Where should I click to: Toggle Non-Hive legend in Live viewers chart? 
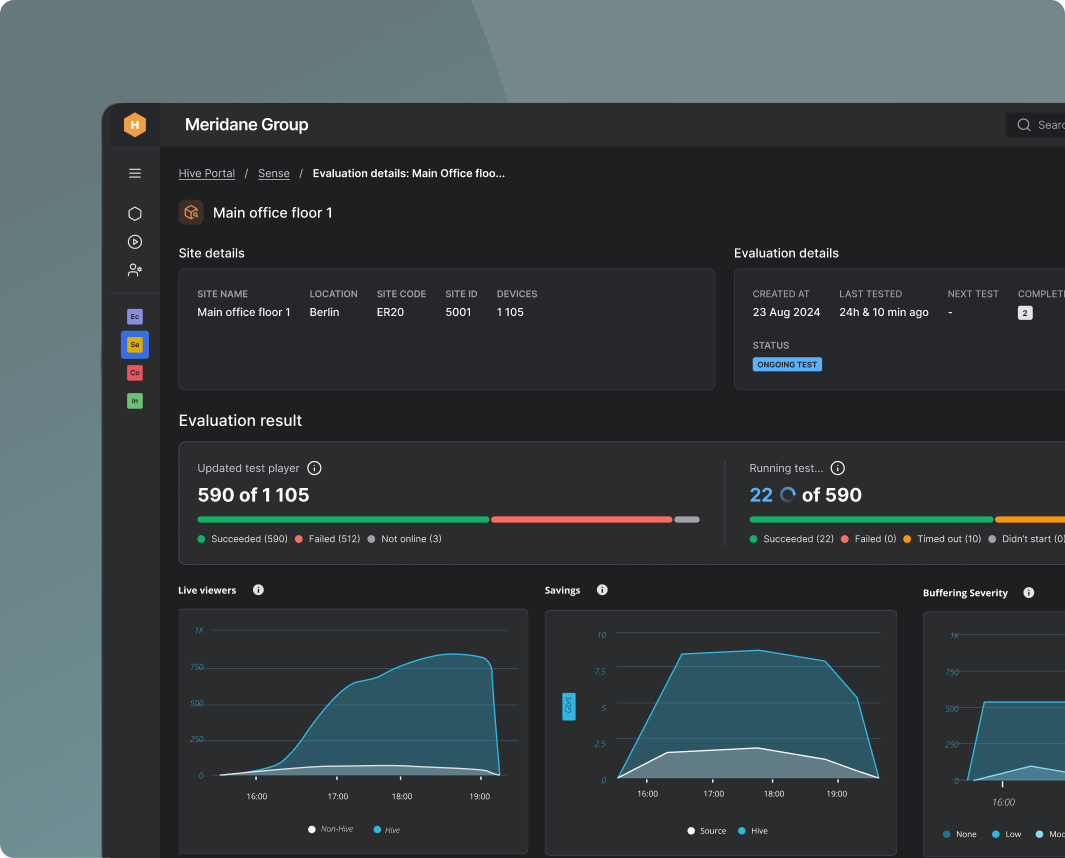click(330, 829)
